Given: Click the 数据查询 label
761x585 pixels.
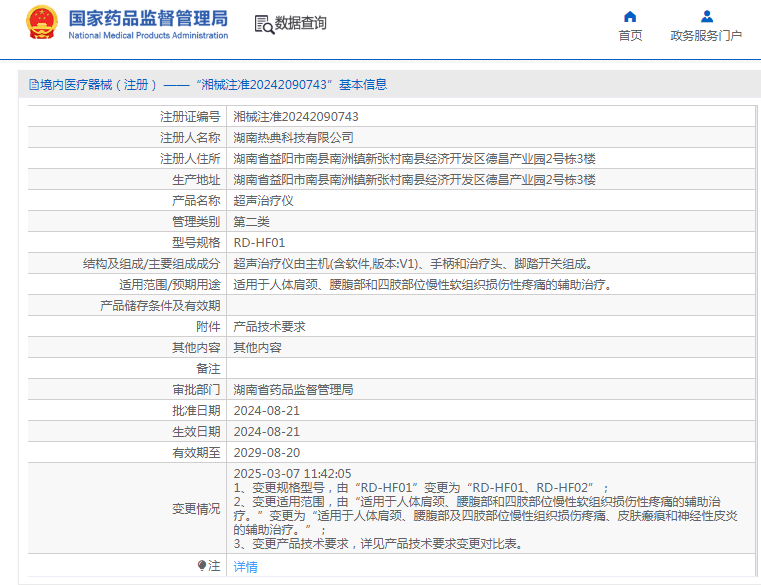Looking at the screenshot, I should 300,23.
